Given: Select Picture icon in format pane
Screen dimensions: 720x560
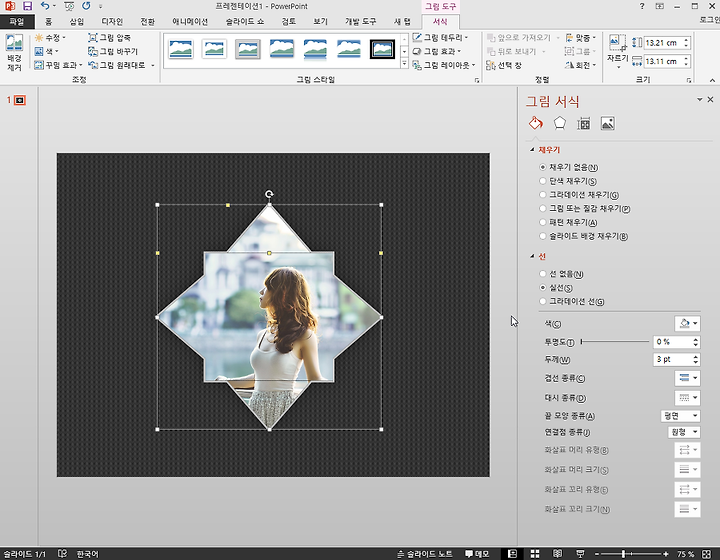Looking at the screenshot, I should [x=608, y=123].
